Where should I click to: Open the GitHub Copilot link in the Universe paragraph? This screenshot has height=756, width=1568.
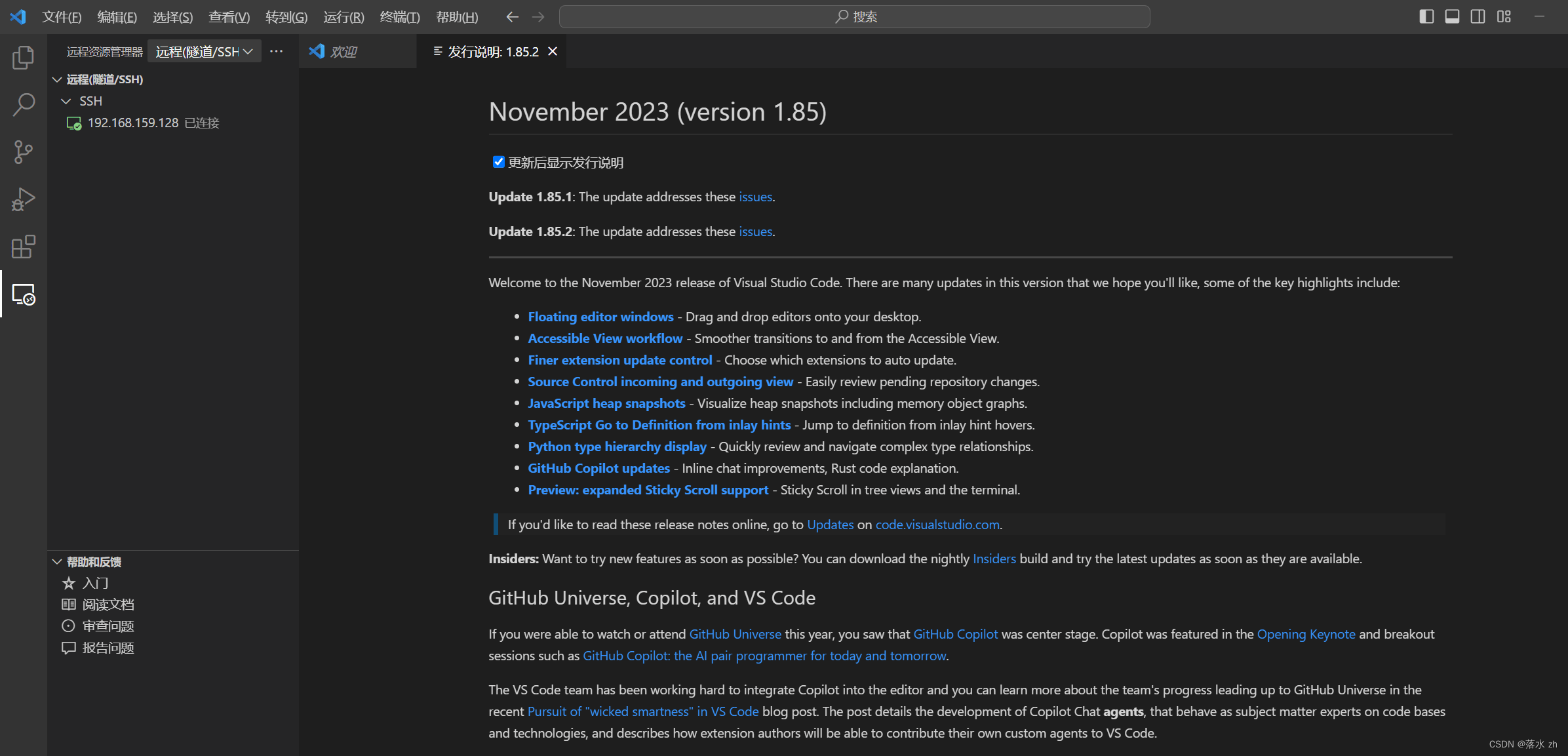pos(955,634)
